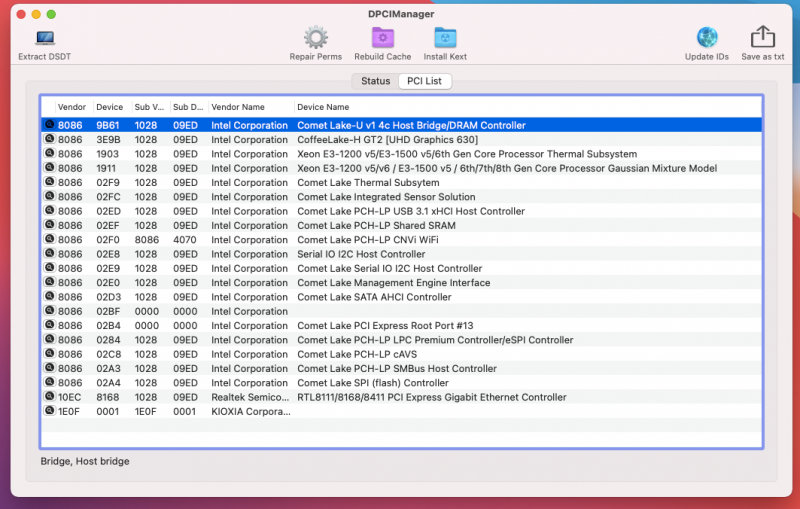This screenshot has height=509, width=800.
Task: Click magnifier icon on Realtek Ethernet row
Action: 49,397
